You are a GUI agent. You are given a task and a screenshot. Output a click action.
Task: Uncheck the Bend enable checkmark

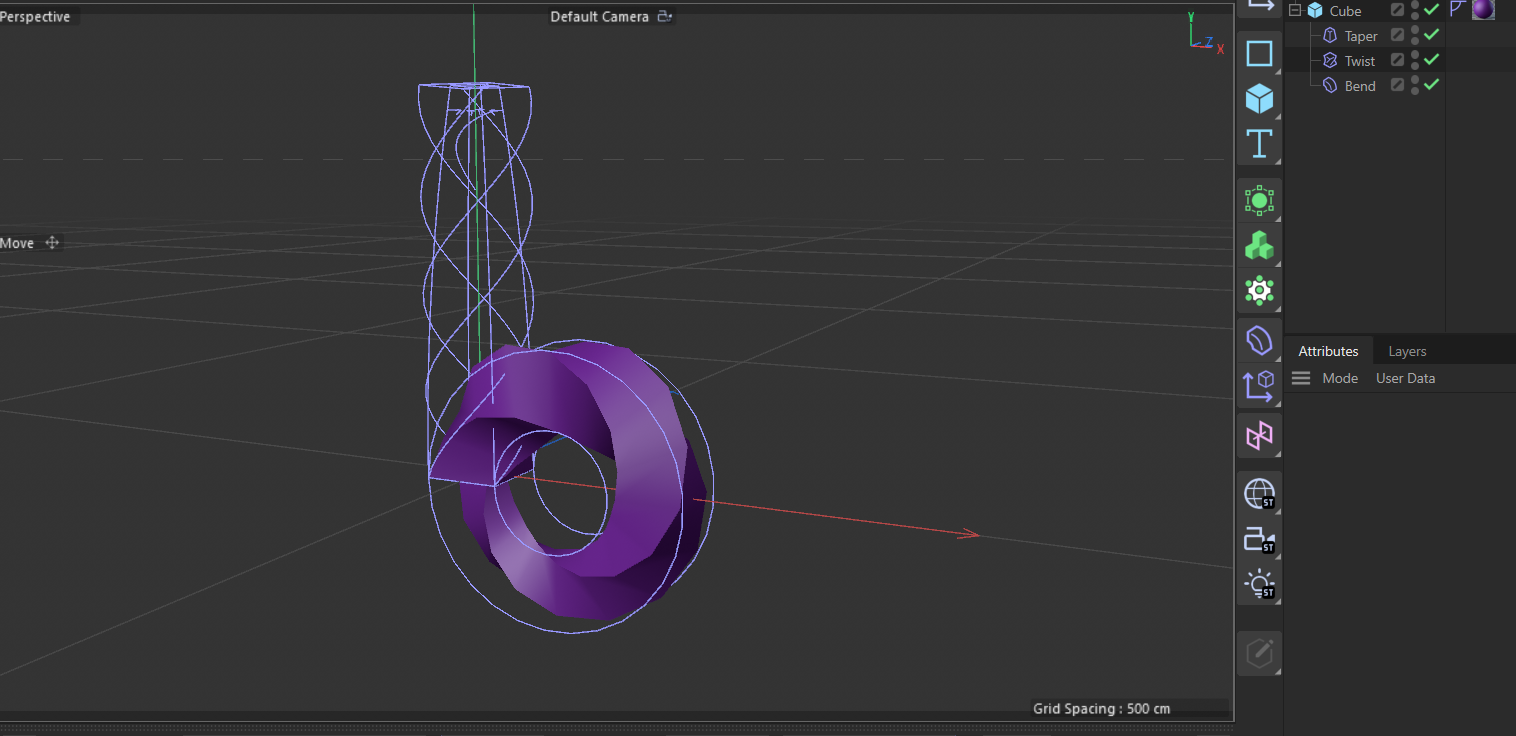(1431, 85)
